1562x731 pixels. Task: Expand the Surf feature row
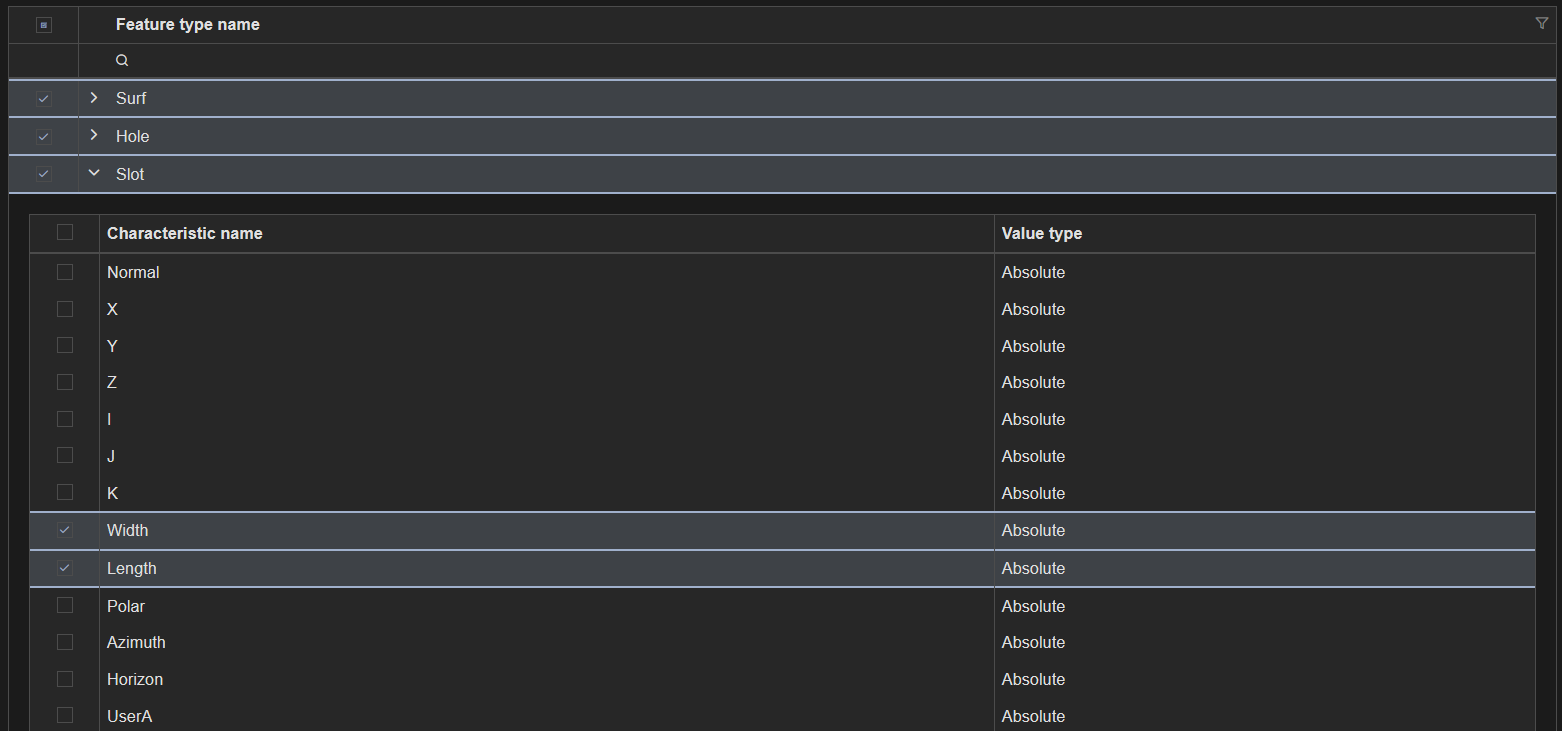pos(94,98)
